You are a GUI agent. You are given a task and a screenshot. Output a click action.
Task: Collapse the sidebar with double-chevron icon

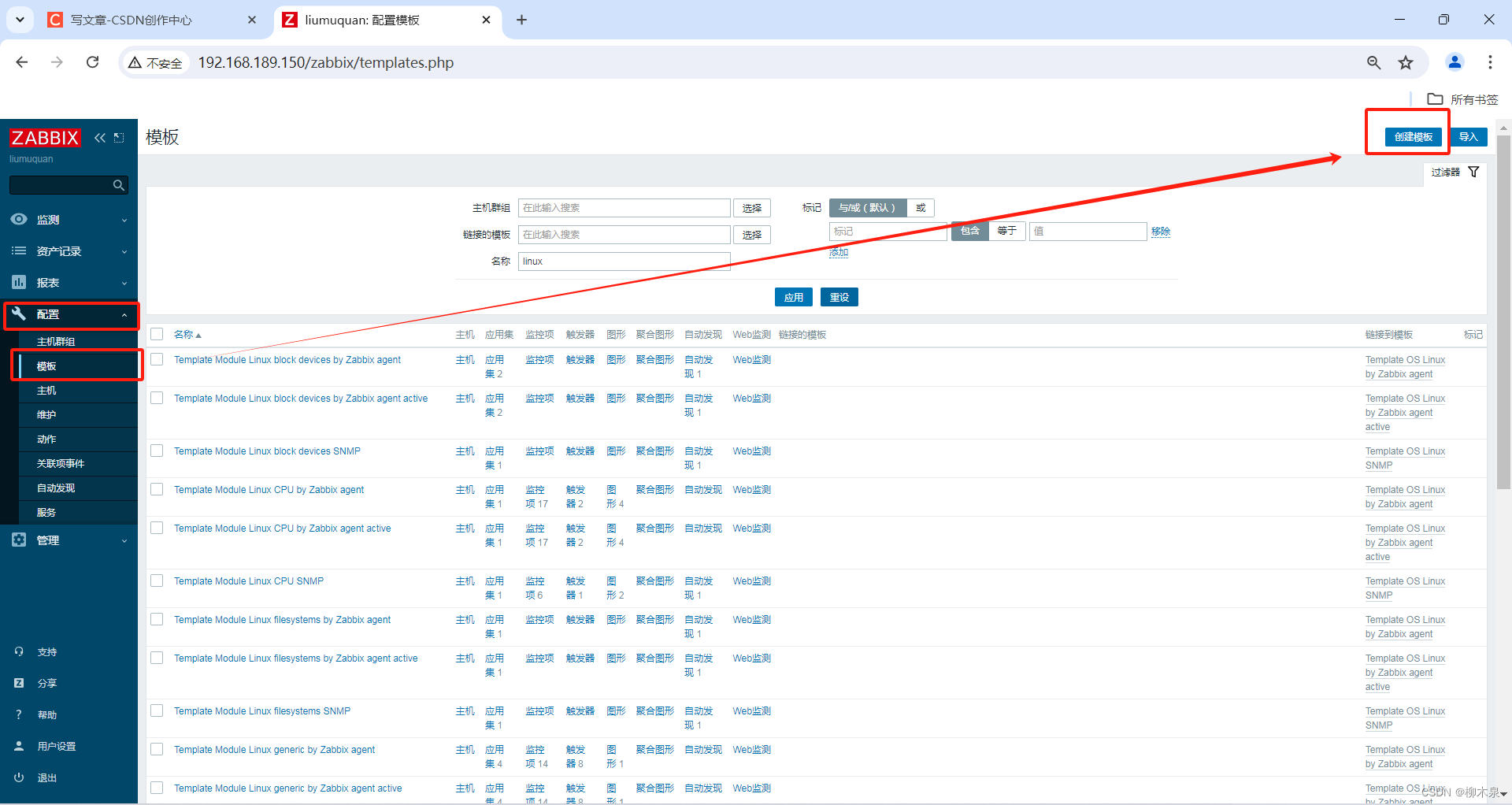pos(100,138)
